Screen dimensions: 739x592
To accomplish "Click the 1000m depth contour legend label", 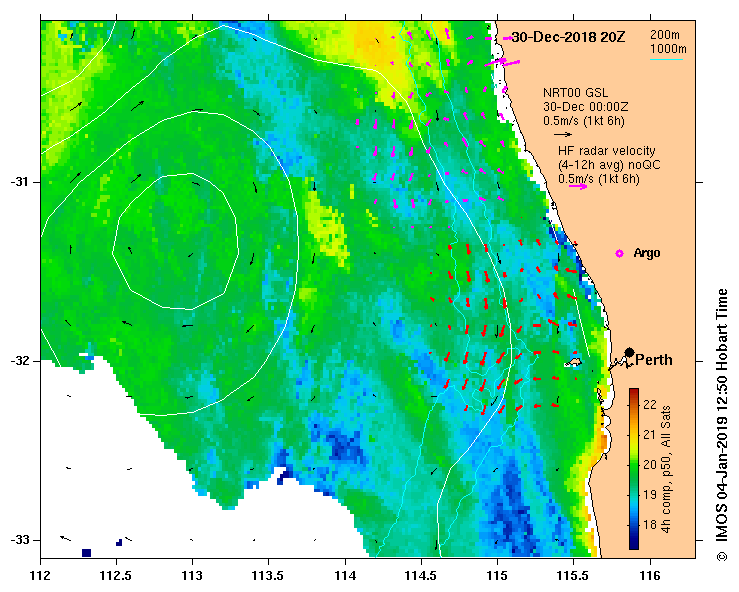I will click(x=668, y=49).
